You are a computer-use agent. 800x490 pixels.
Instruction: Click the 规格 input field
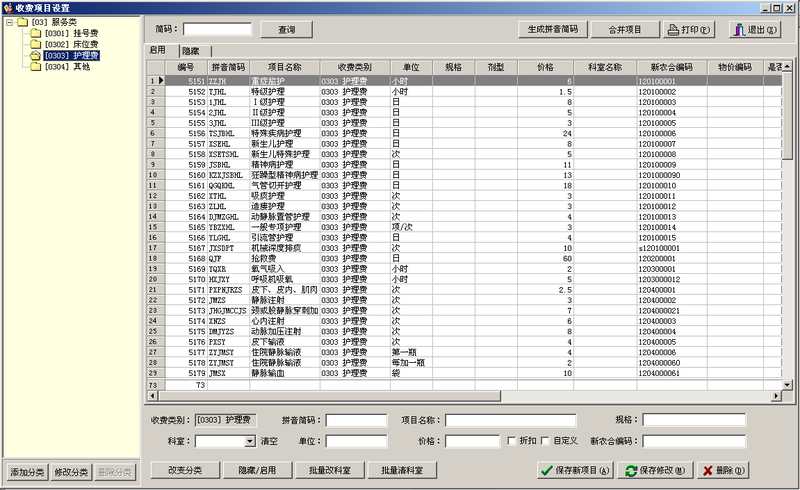694,420
